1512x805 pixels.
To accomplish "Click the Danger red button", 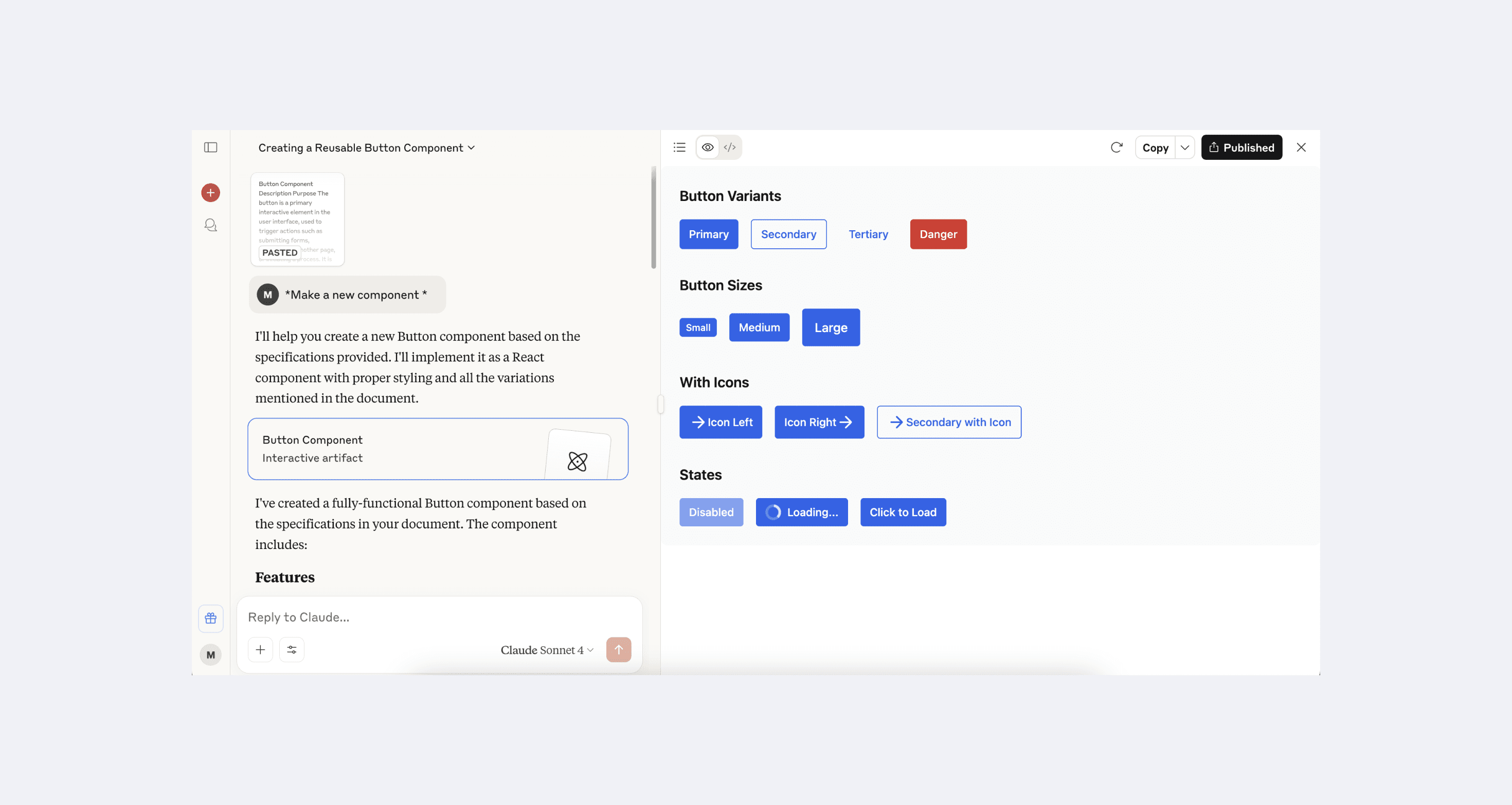I will [938, 234].
